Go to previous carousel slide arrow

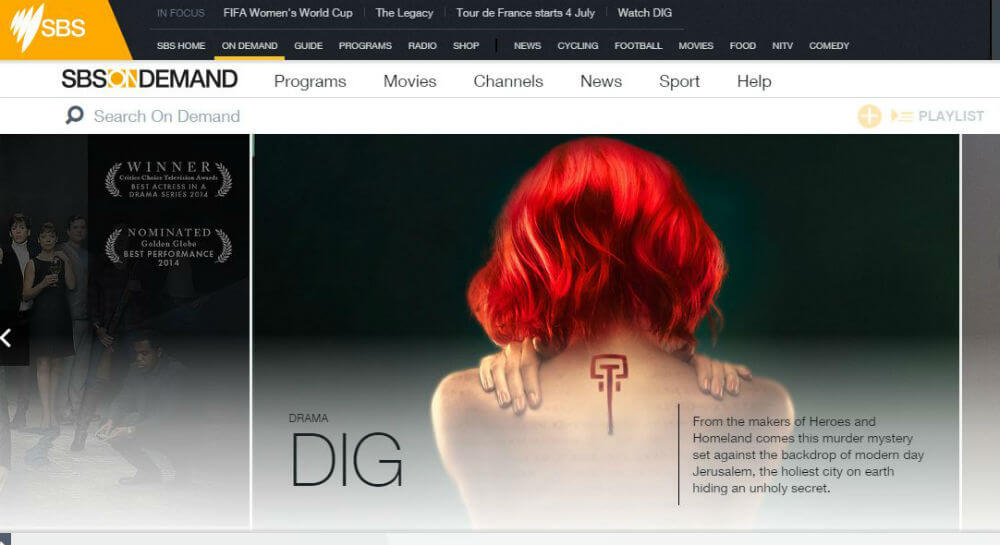(8, 338)
